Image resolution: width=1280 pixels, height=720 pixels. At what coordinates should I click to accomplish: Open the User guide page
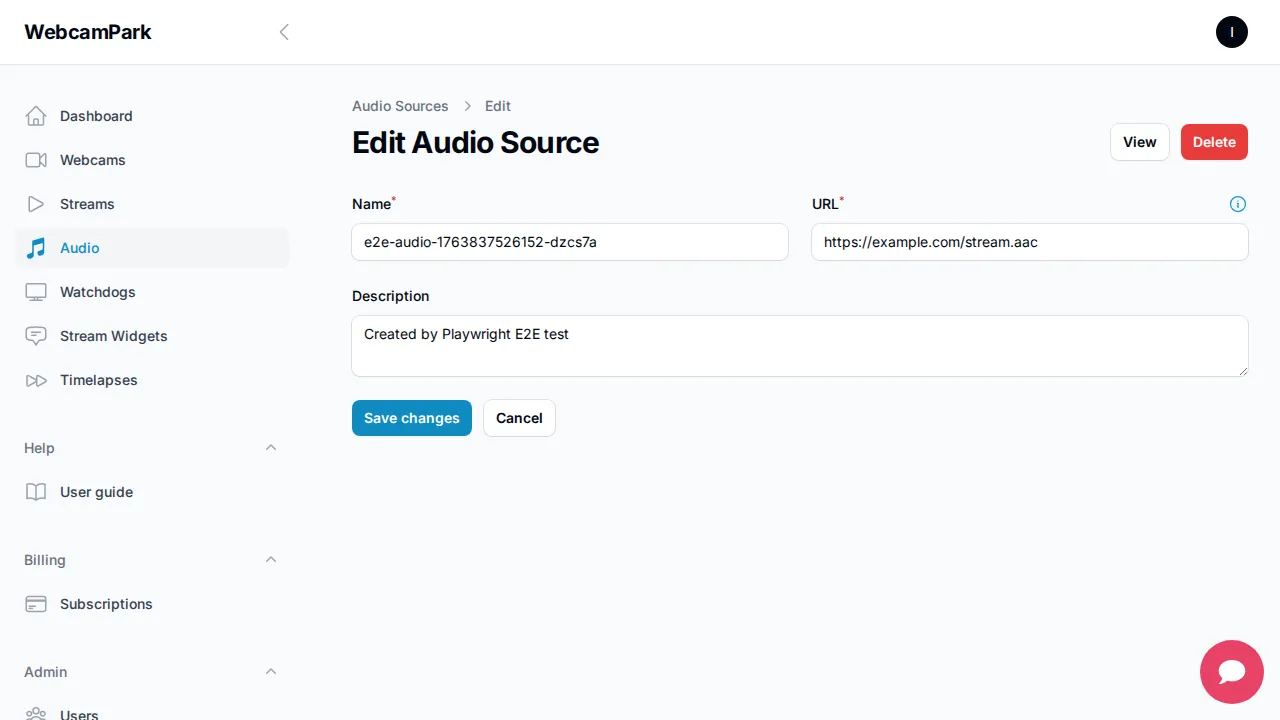pos(96,492)
